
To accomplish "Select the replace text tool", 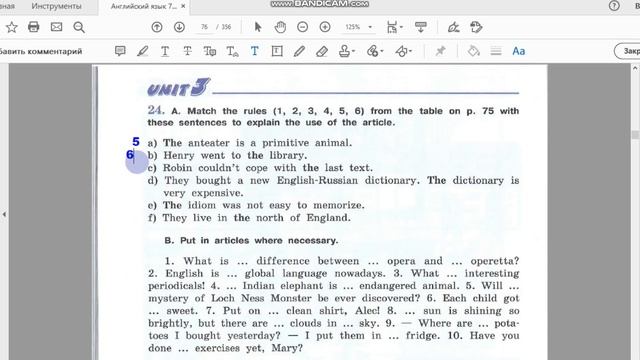I will 210,51.
